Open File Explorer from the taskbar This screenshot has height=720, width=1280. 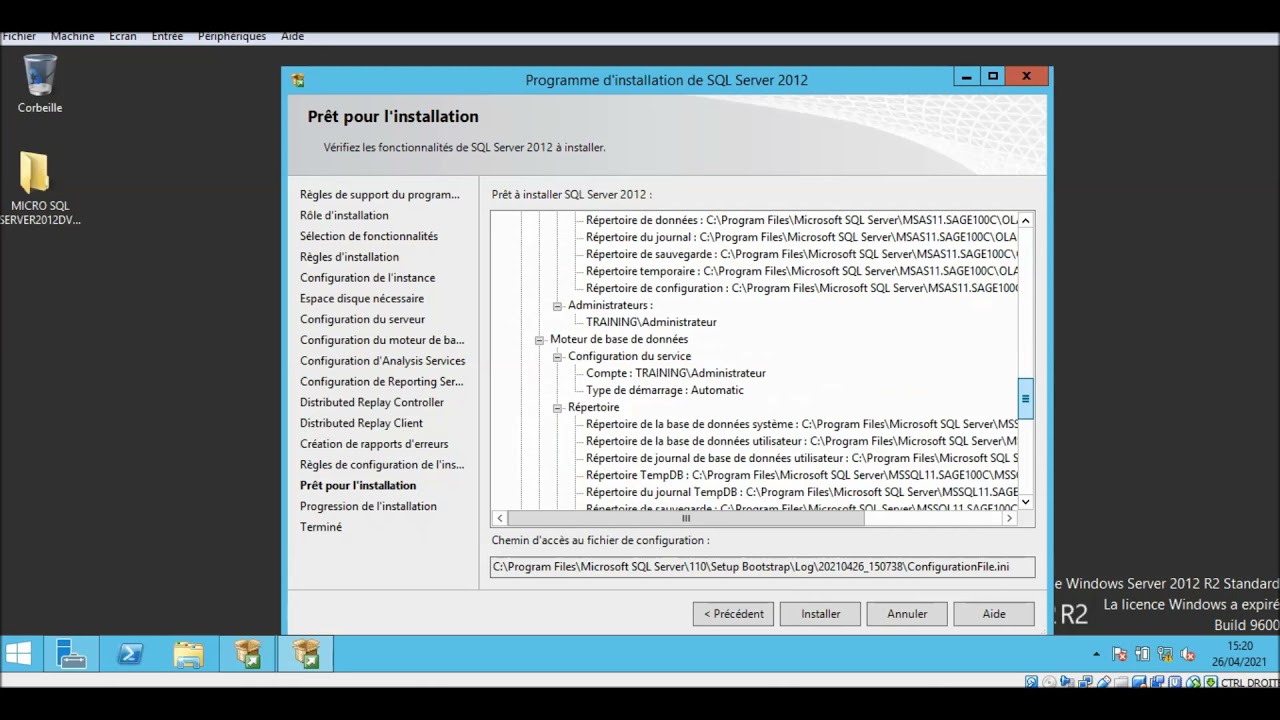coord(188,654)
